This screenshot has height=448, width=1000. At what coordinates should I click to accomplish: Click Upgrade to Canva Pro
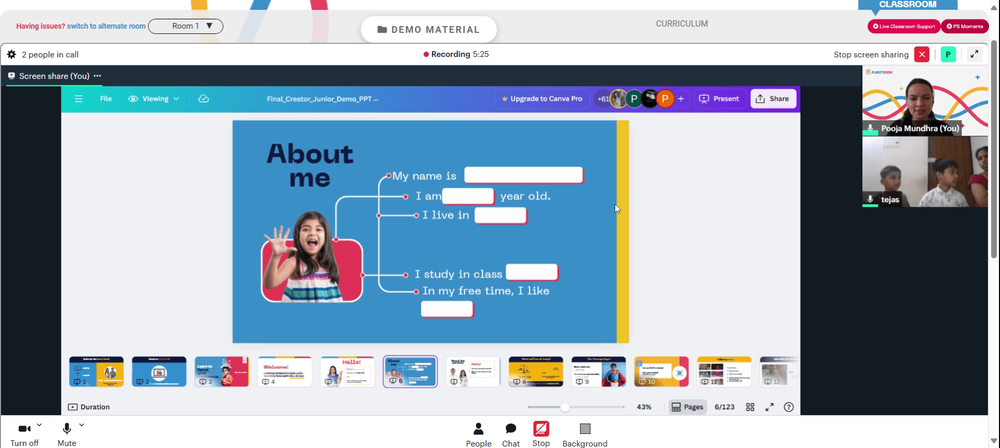tap(542, 99)
